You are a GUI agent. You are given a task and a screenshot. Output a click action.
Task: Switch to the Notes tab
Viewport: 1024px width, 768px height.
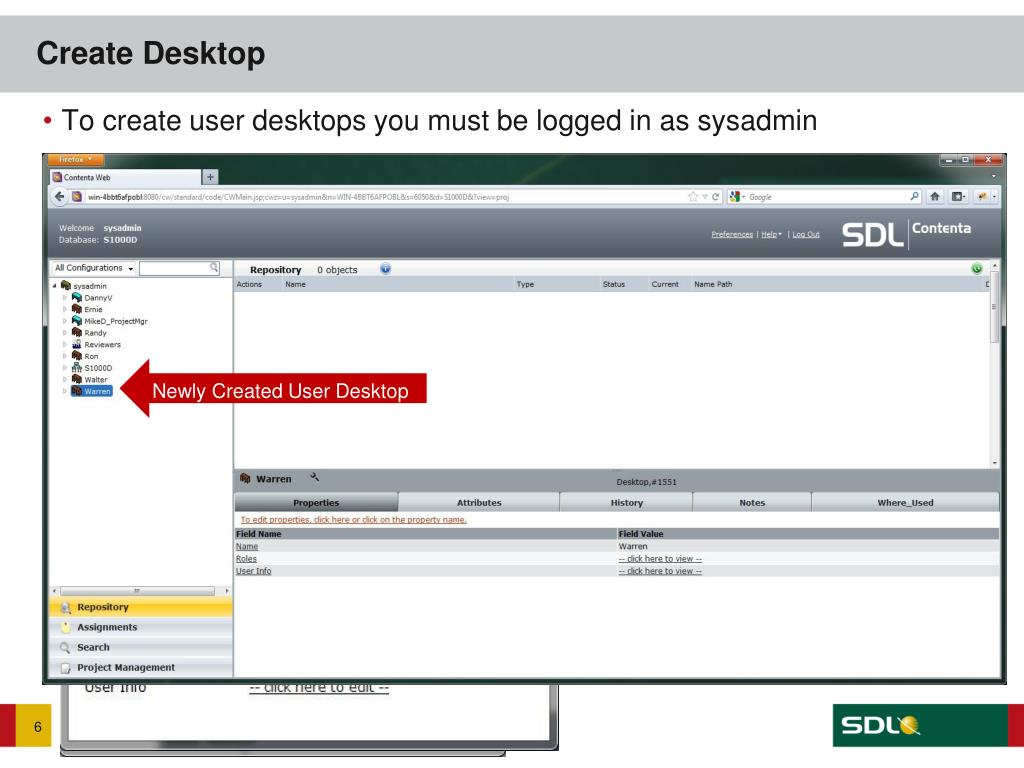tap(752, 503)
